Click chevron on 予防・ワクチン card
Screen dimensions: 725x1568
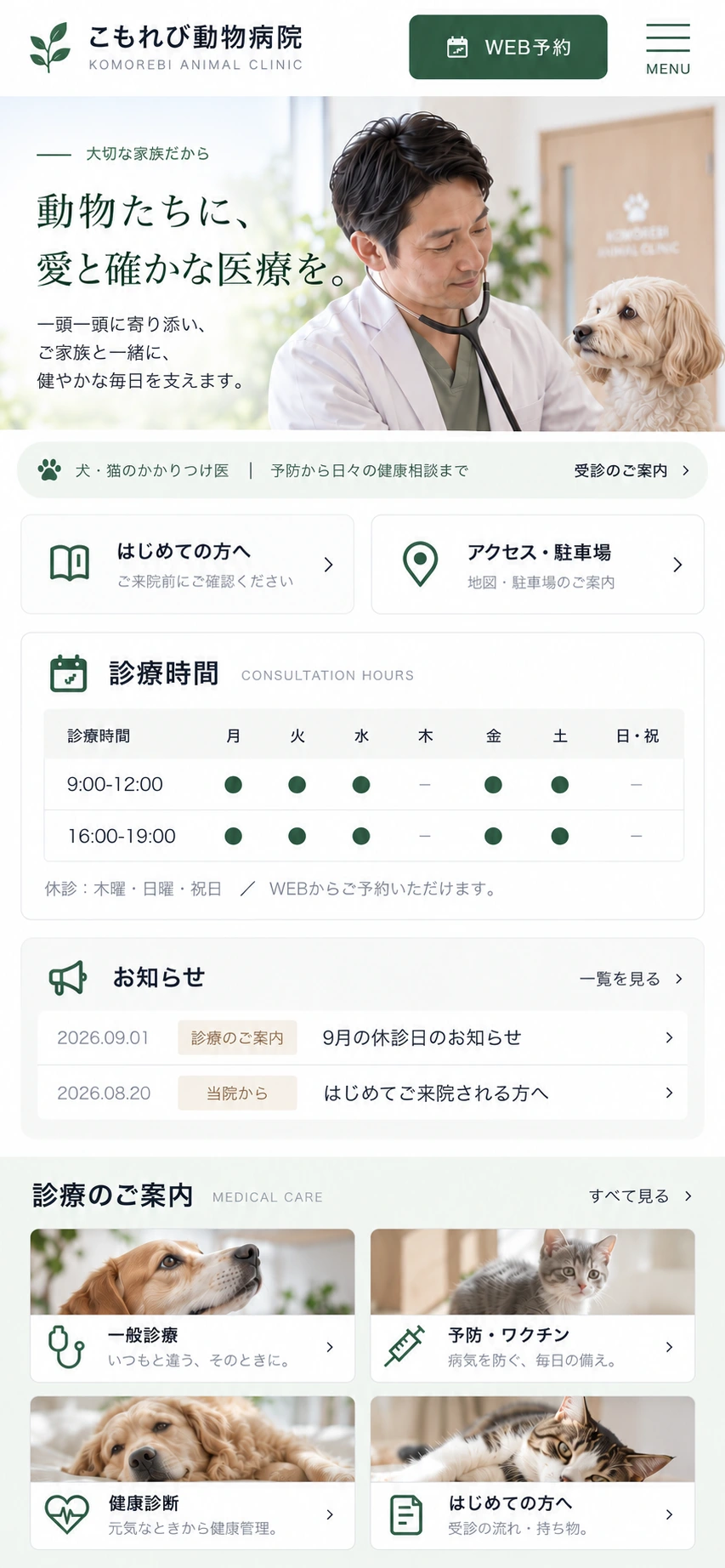pos(670,1347)
